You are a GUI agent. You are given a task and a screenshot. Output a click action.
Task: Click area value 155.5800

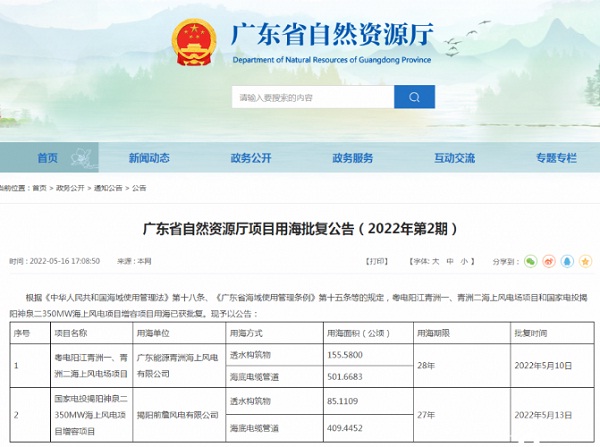point(345,355)
